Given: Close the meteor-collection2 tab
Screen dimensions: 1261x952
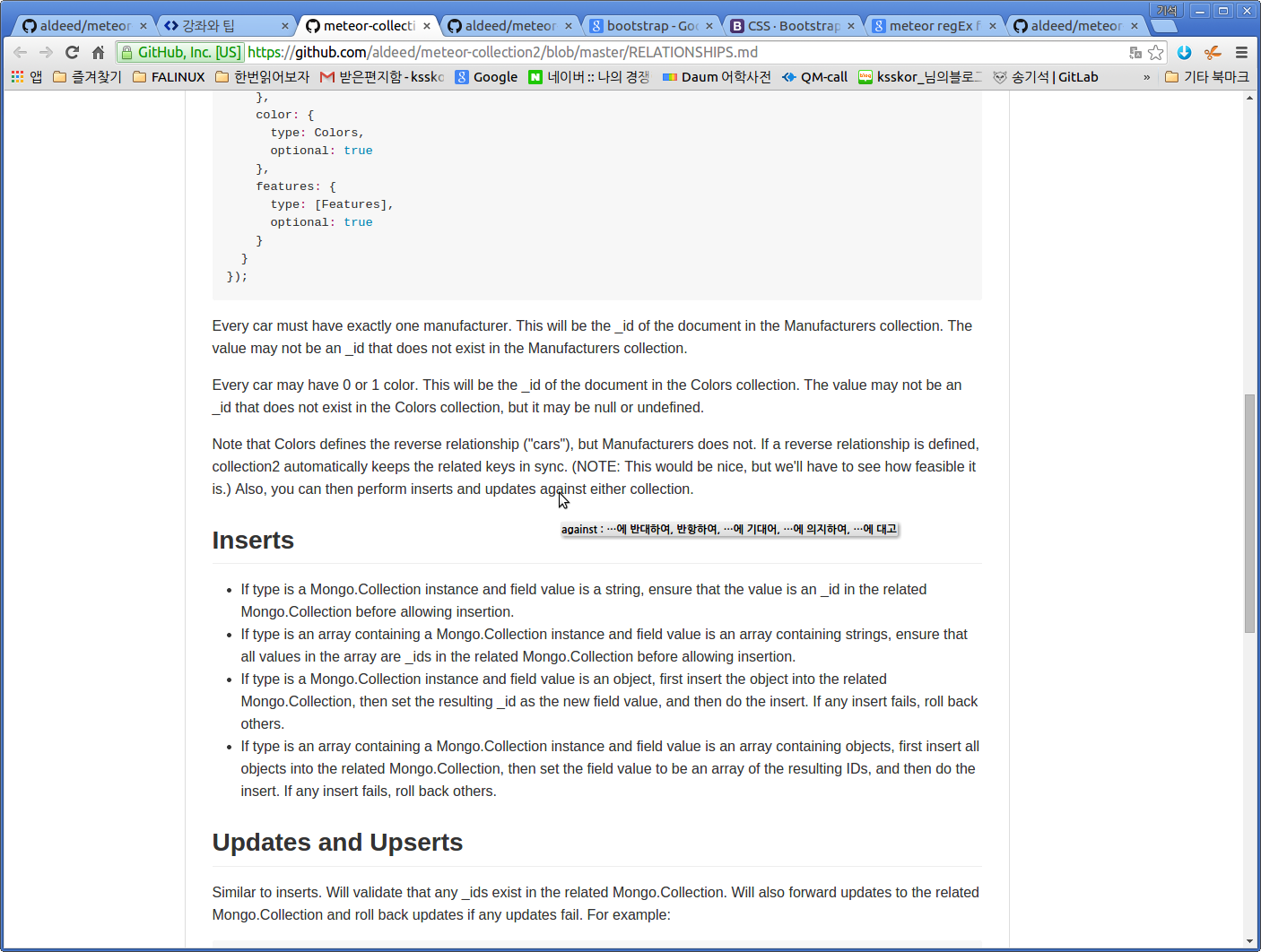Looking at the screenshot, I should coord(427,26).
